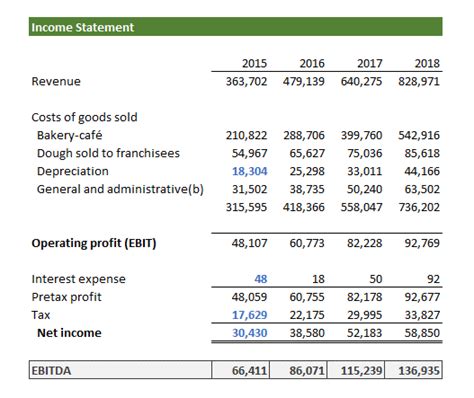The image size is (474, 398).
Task: Click the 2015 EBITDA cell 66,411
Action: (240, 370)
